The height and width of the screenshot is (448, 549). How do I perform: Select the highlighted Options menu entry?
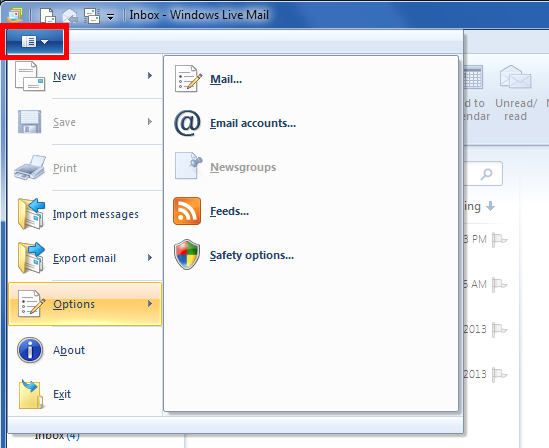click(85, 304)
